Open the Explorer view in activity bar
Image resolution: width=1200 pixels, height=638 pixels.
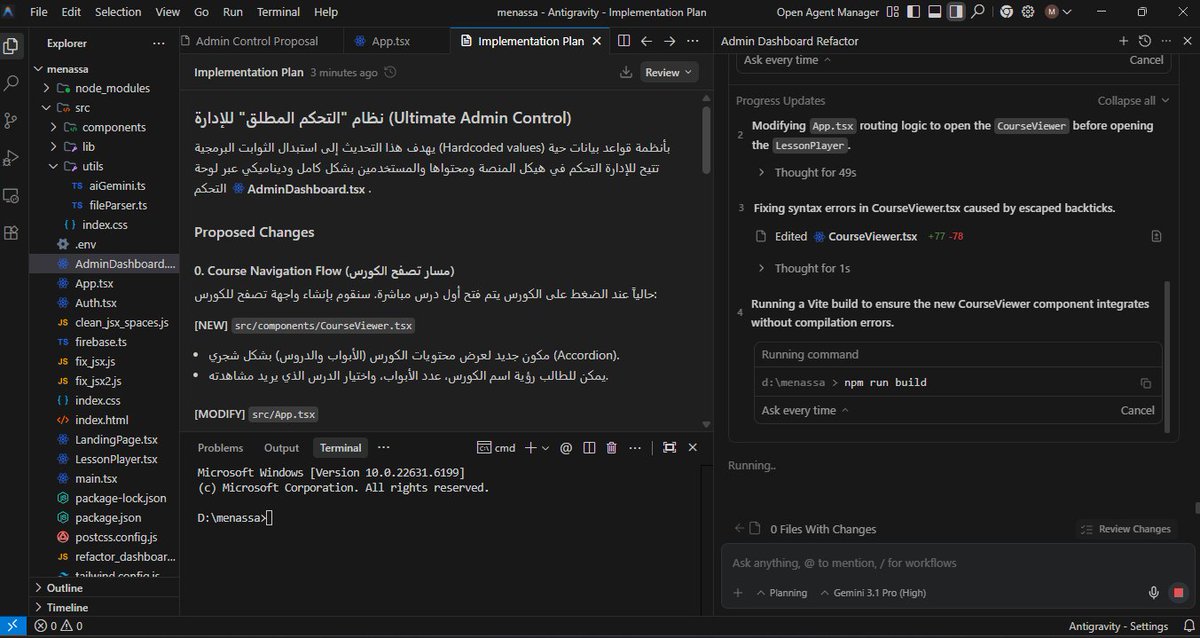point(11,46)
